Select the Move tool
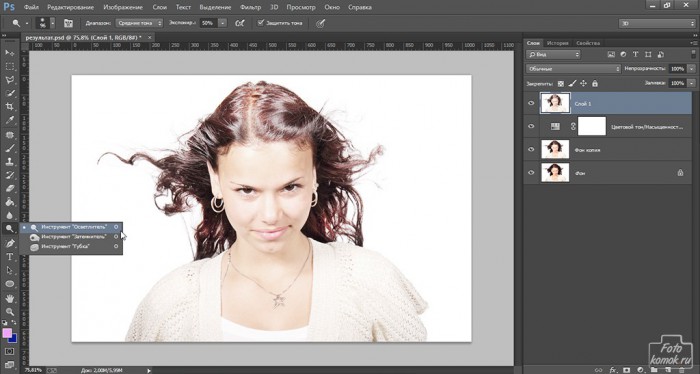This screenshot has width=700, height=374. pyautogui.click(x=9, y=53)
